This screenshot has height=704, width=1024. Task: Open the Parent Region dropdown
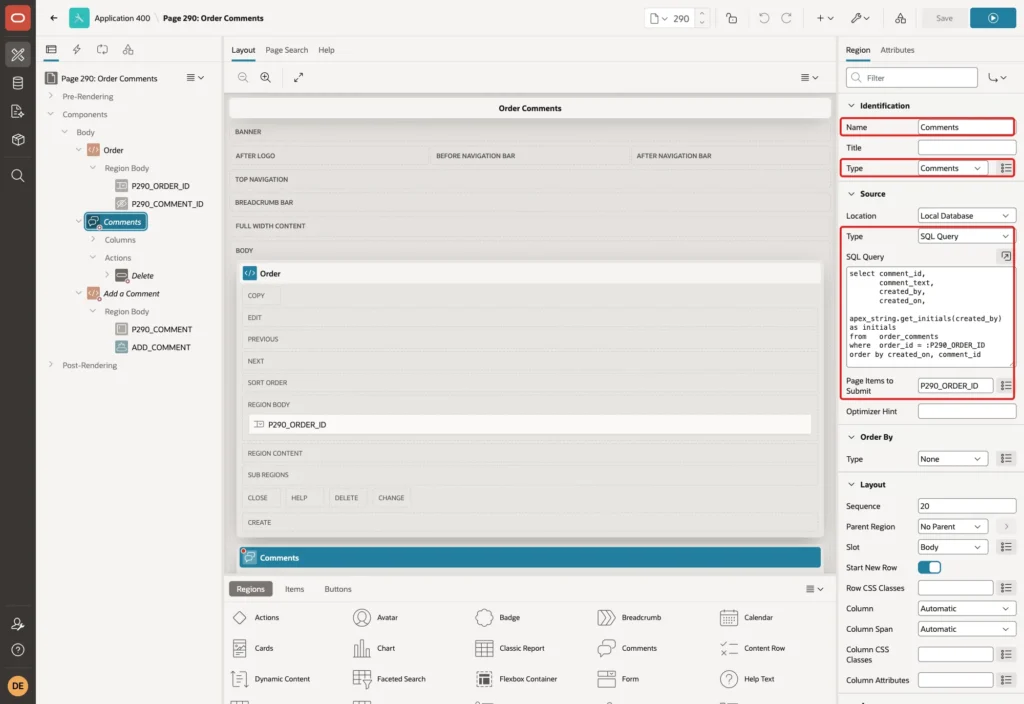click(x=952, y=526)
